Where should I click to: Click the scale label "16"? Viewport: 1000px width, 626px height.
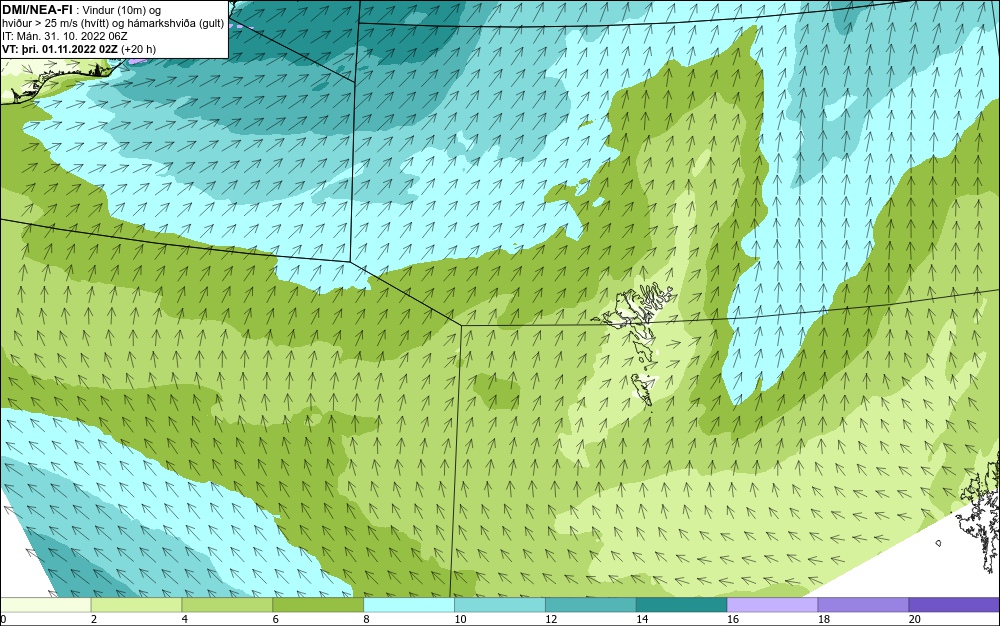pos(733,619)
